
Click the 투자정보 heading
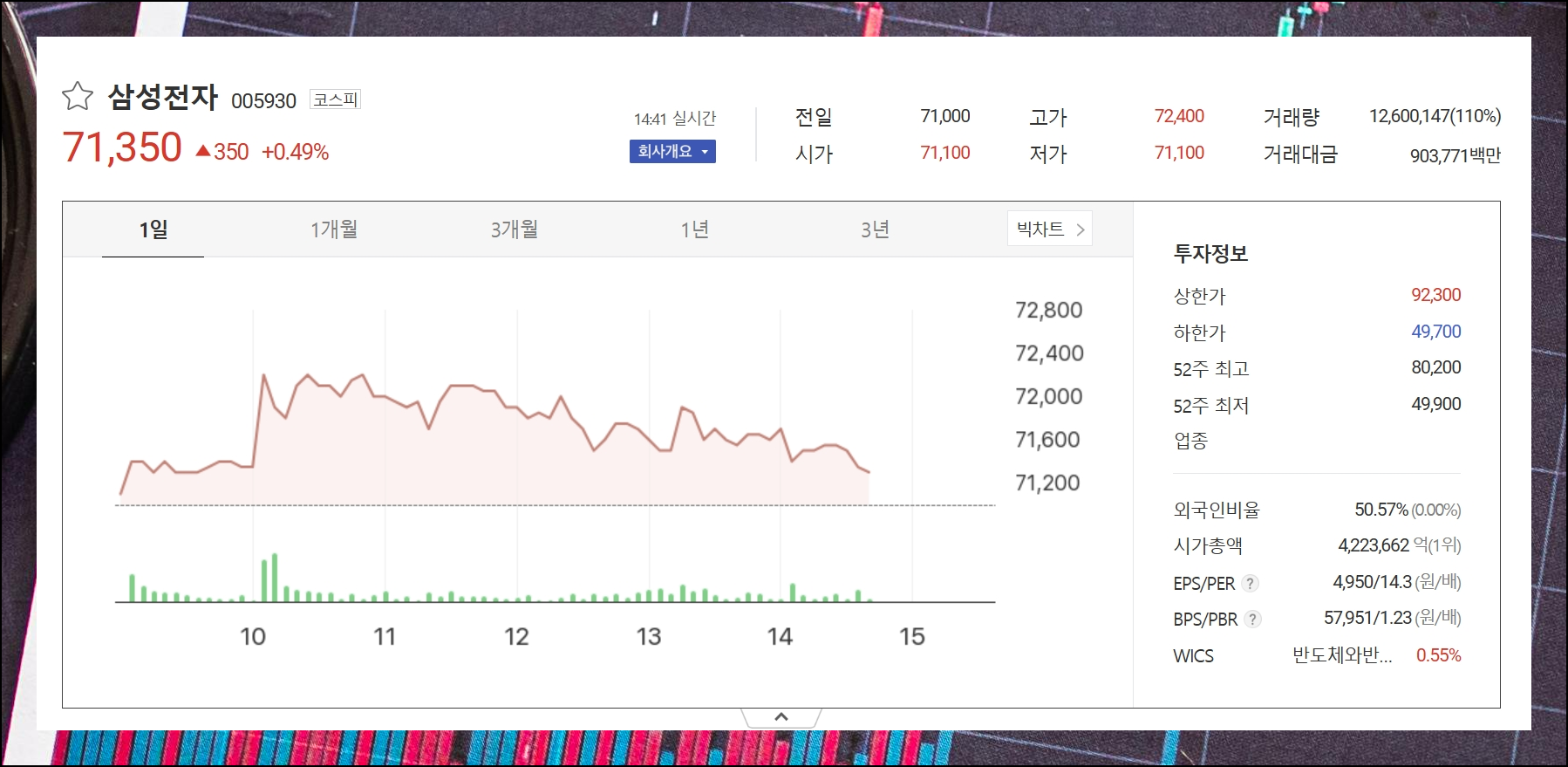coord(1210,254)
